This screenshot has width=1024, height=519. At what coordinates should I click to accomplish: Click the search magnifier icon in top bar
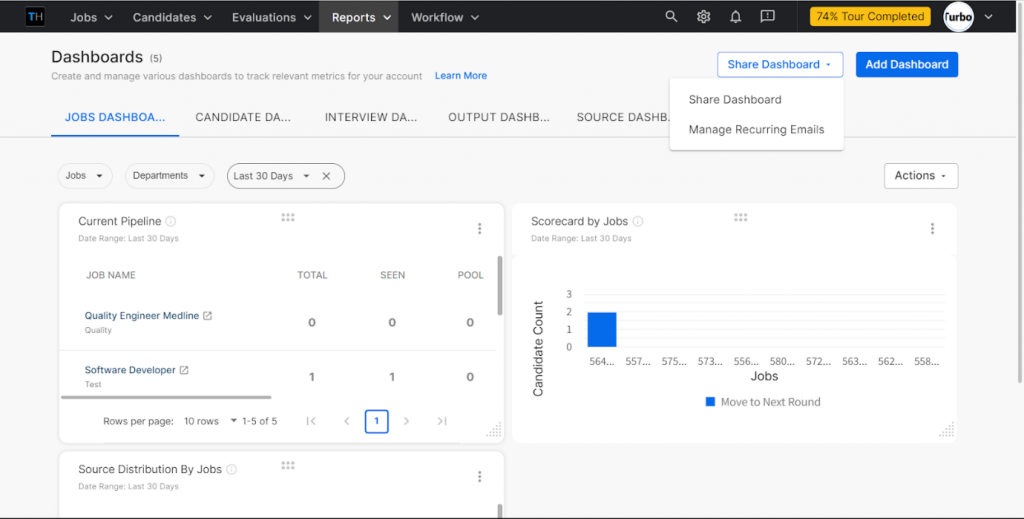(x=671, y=17)
